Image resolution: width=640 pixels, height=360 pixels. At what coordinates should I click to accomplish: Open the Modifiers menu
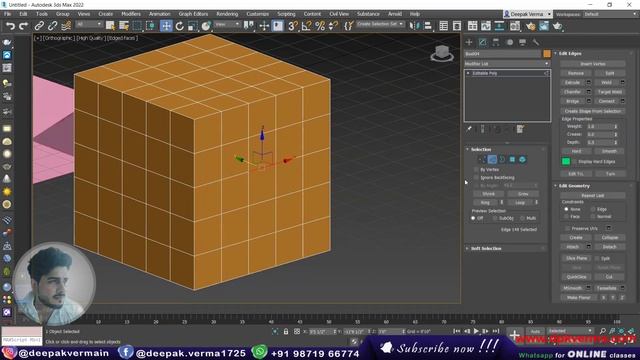(131, 14)
